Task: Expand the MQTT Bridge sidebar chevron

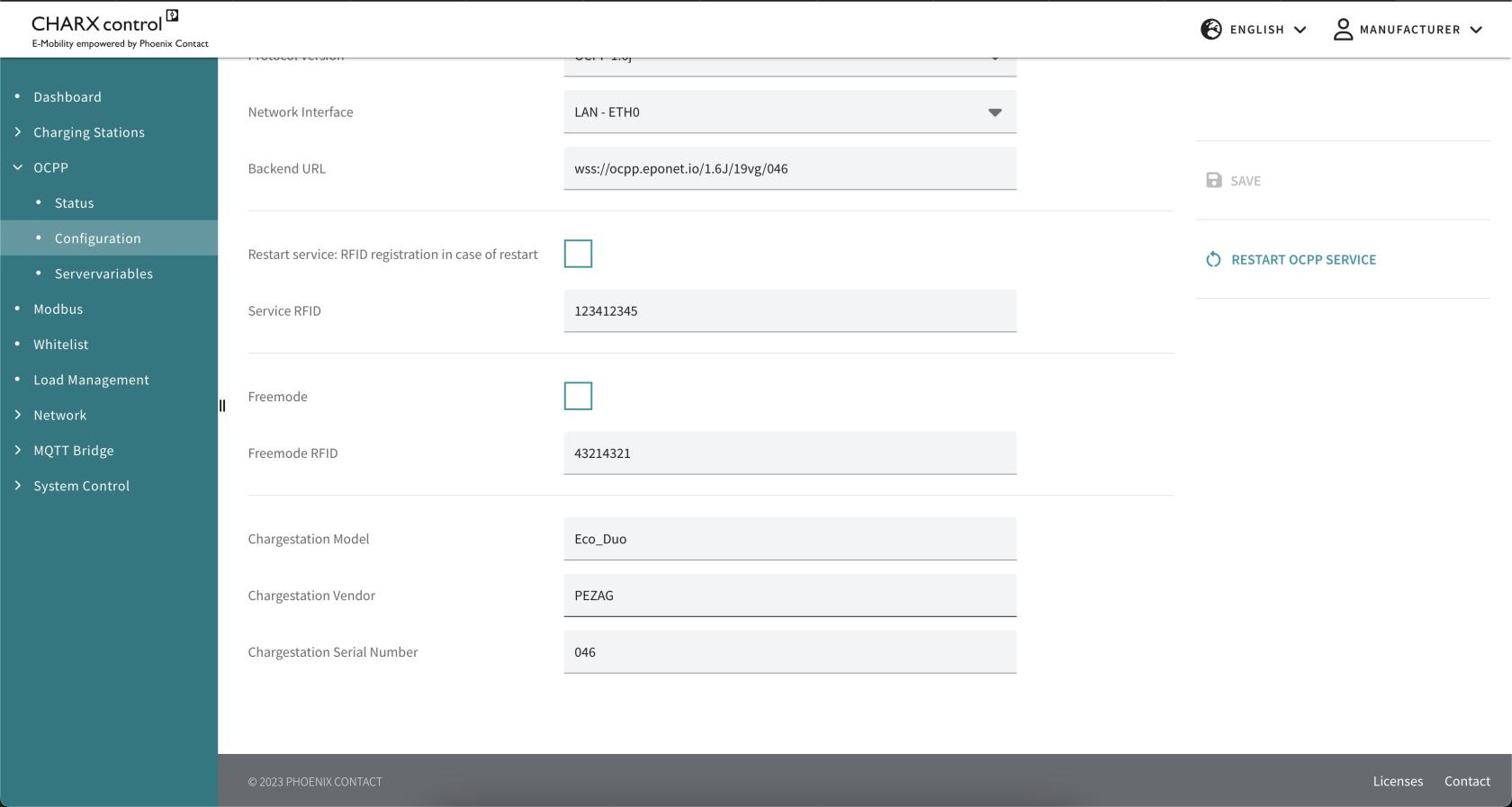Action: pyautogui.click(x=18, y=450)
